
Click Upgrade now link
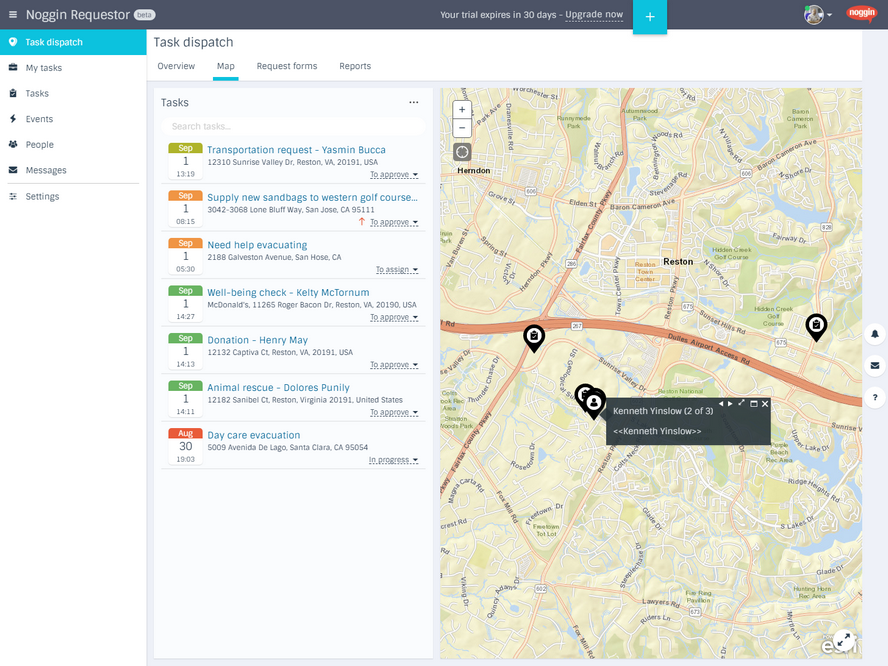(594, 15)
